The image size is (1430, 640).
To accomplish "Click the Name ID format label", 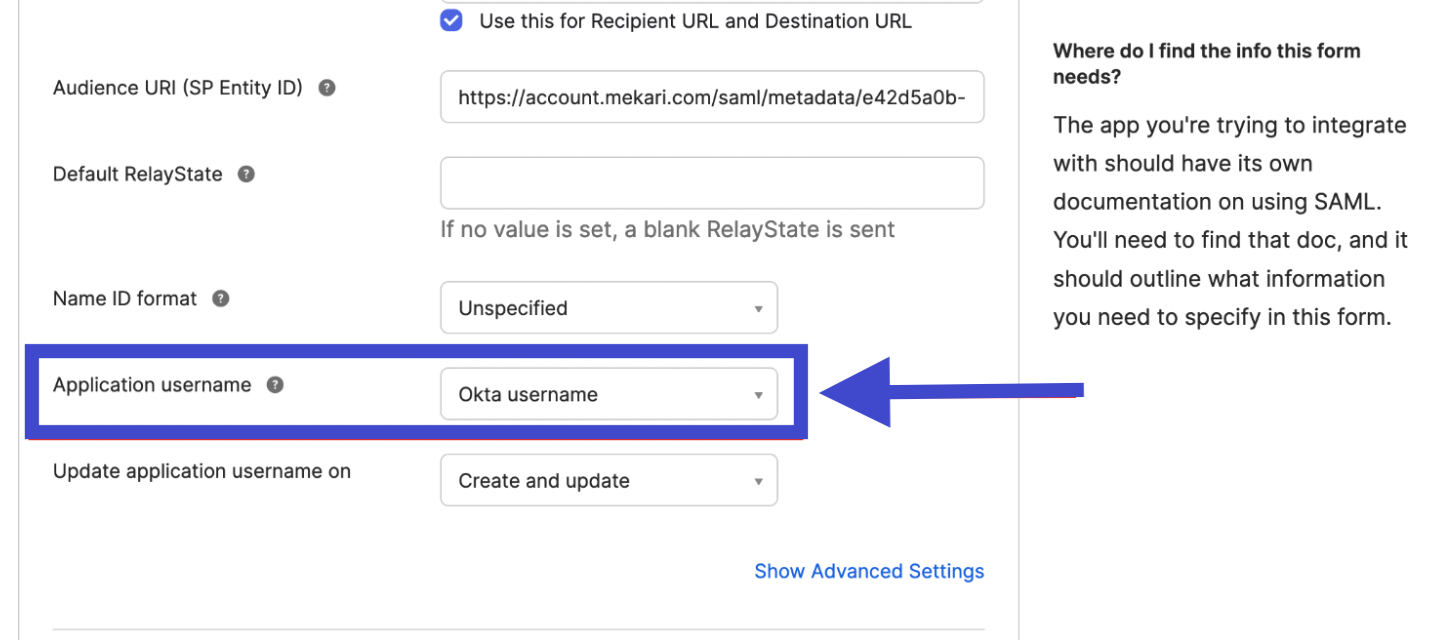I will (x=125, y=298).
